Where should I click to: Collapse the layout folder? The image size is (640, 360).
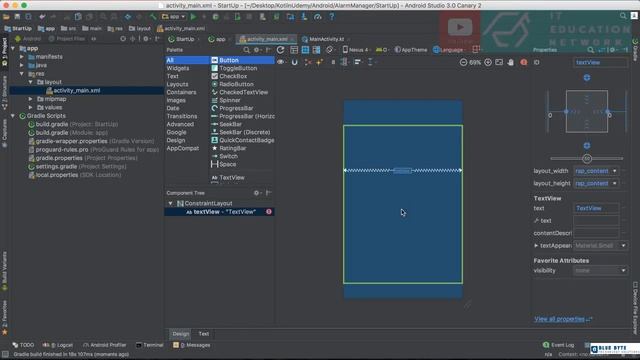(x=31, y=82)
